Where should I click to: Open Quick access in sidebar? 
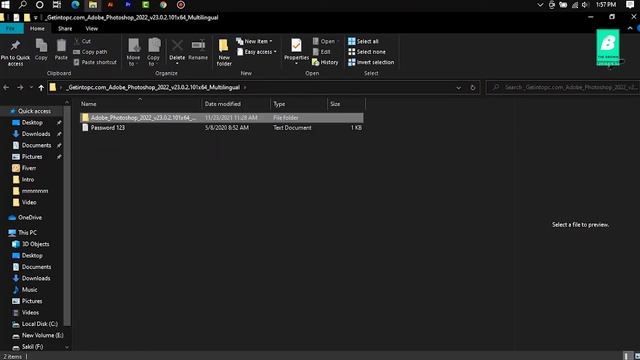[34, 111]
